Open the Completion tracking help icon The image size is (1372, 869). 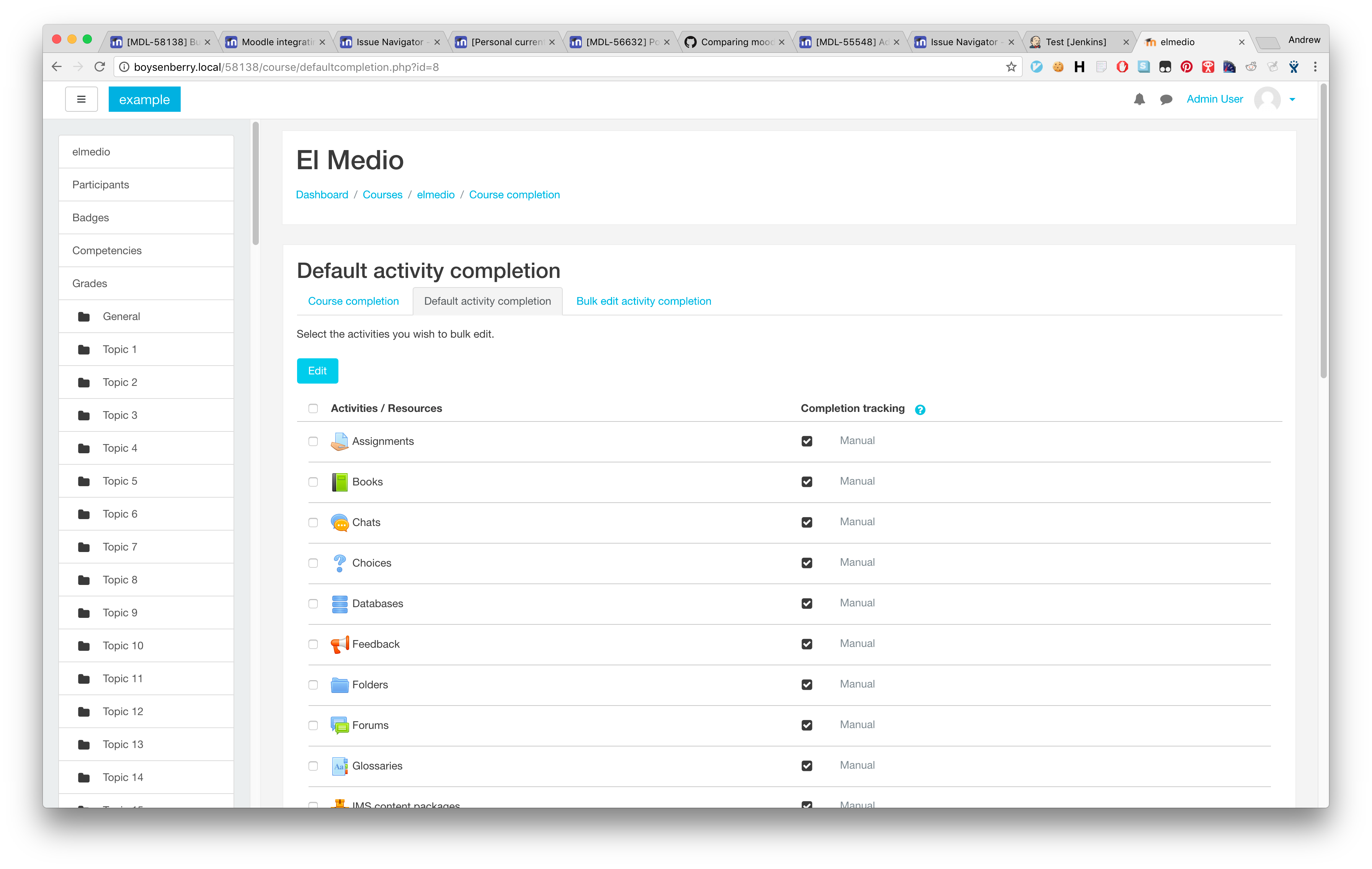920,409
